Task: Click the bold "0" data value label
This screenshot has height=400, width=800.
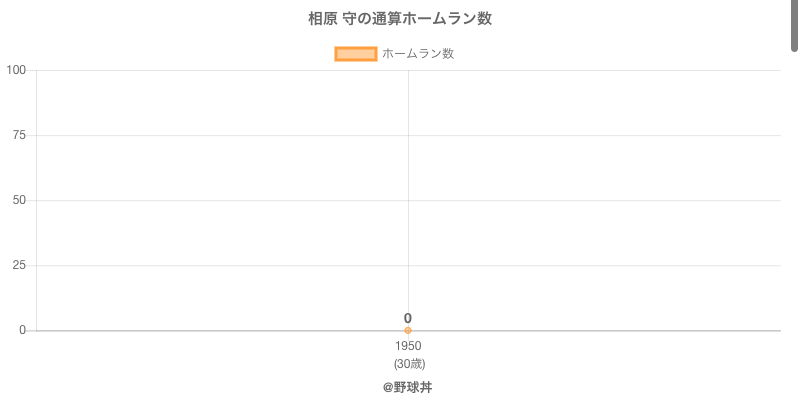Action: pos(408,318)
